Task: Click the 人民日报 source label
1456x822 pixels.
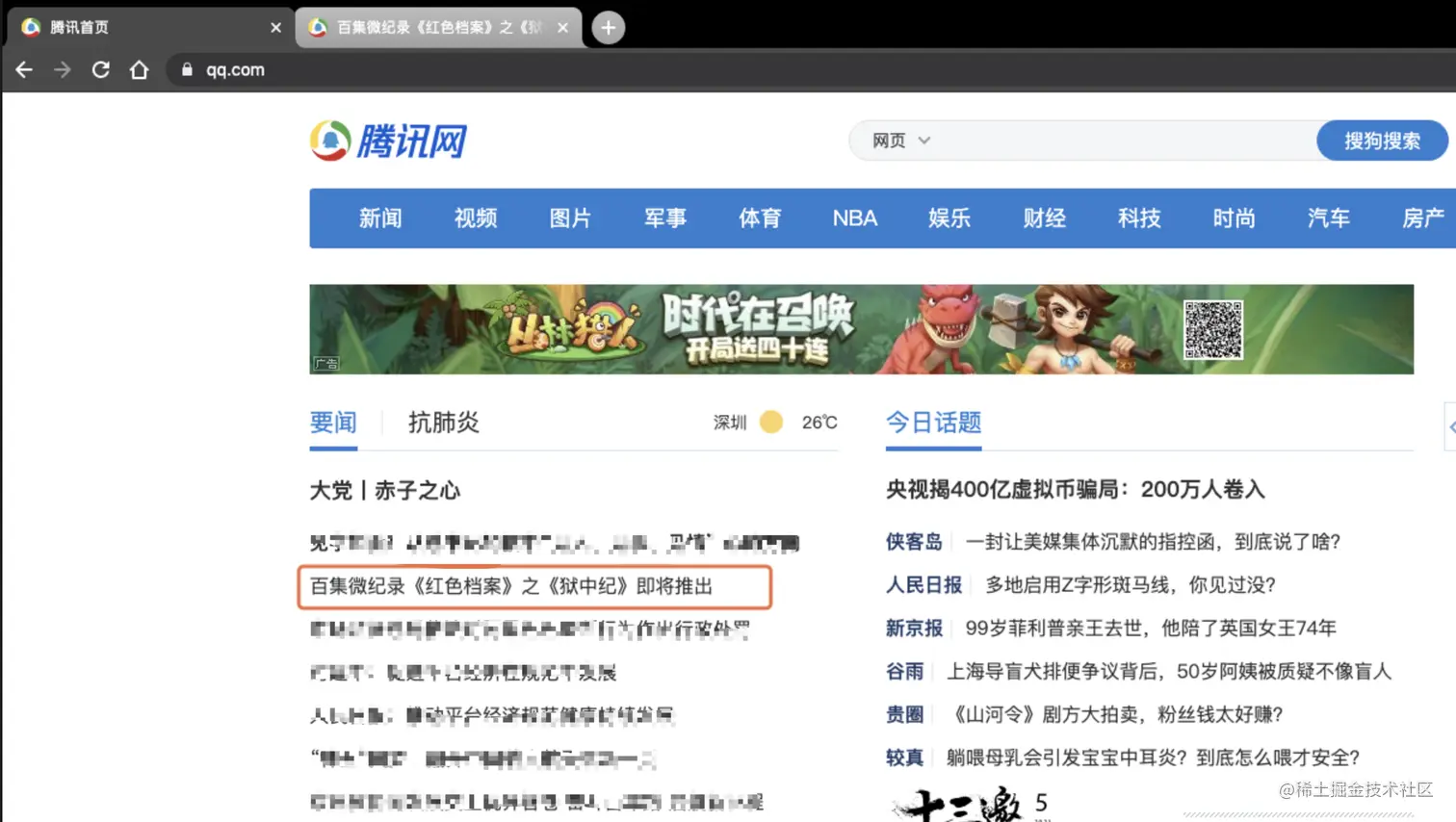Action: click(x=923, y=585)
